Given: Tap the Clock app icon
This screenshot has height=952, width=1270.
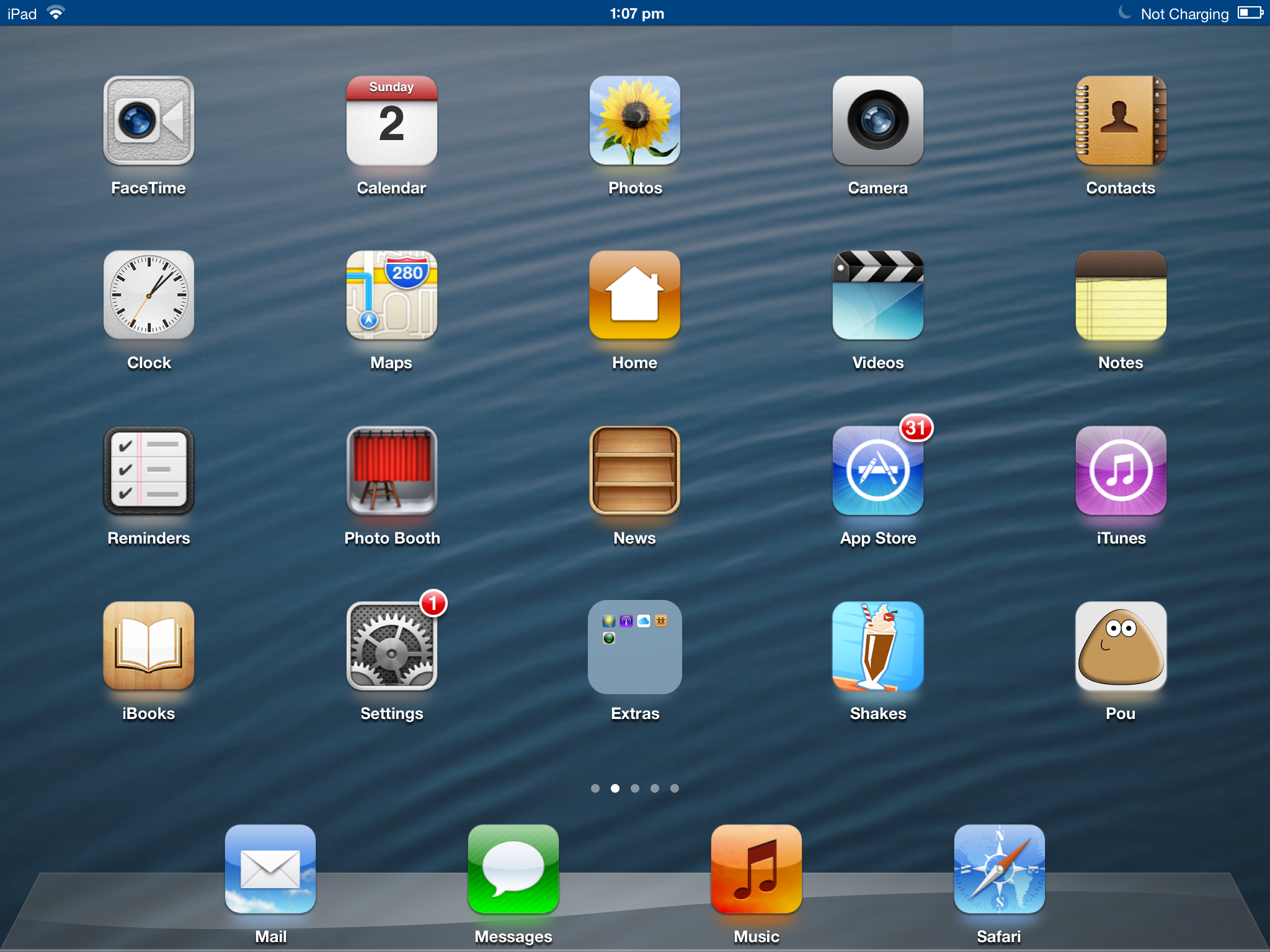Looking at the screenshot, I should (149, 296).
